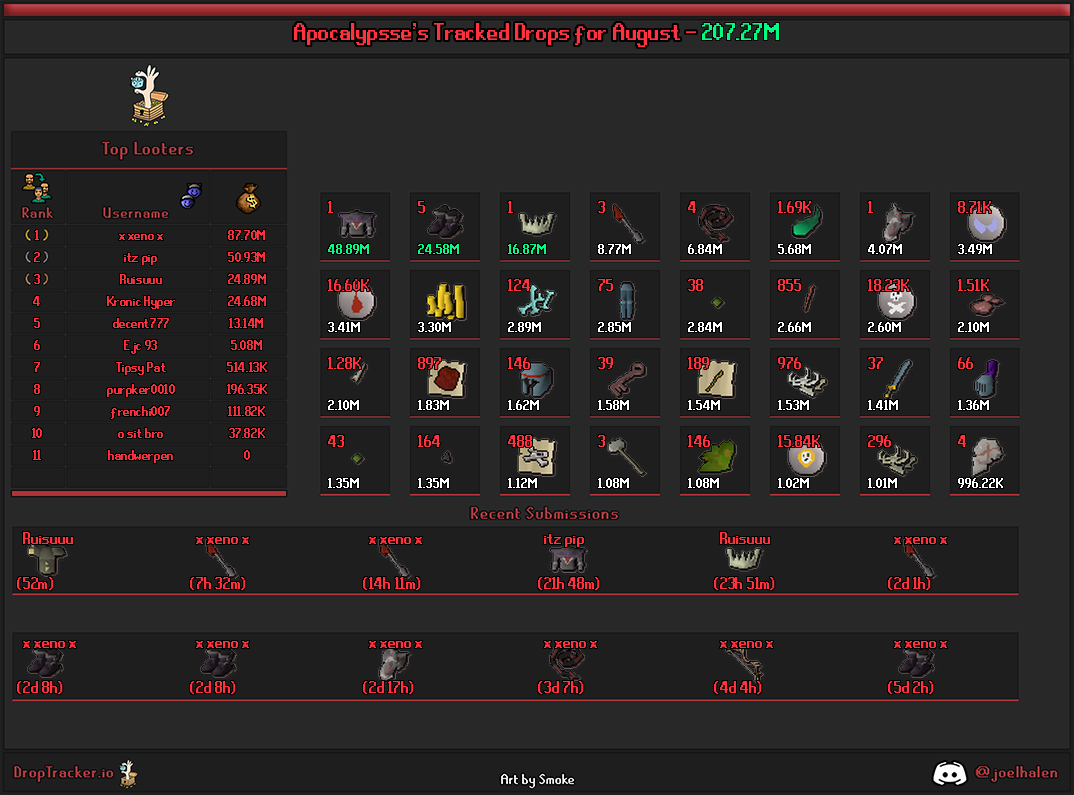Select looter row E jc 93
This screenshot has width=1074, height=795.
tap(149, 345)
